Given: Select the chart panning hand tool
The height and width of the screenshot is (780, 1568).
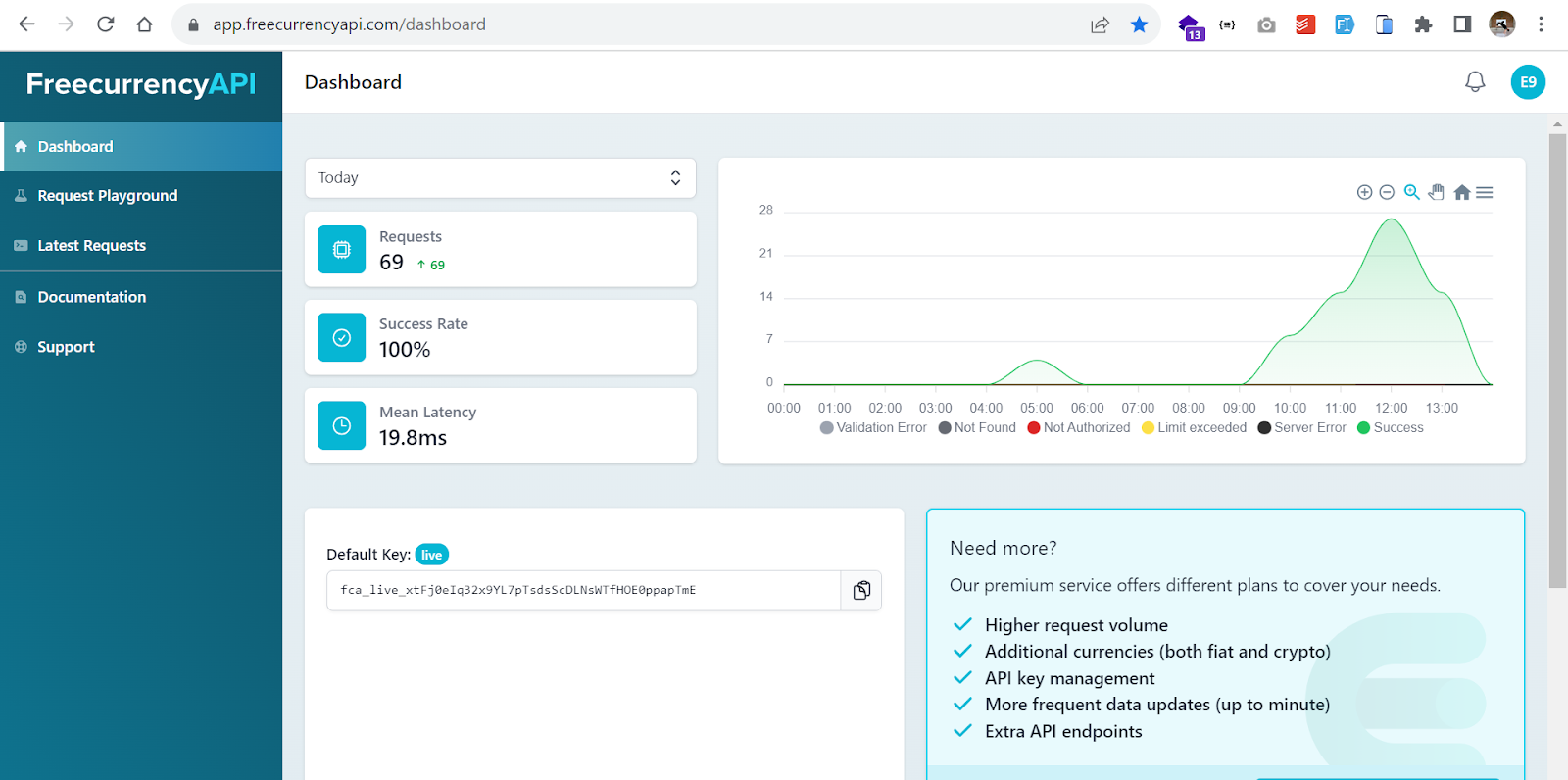Looking at the screenshot, I should 1437,192.
